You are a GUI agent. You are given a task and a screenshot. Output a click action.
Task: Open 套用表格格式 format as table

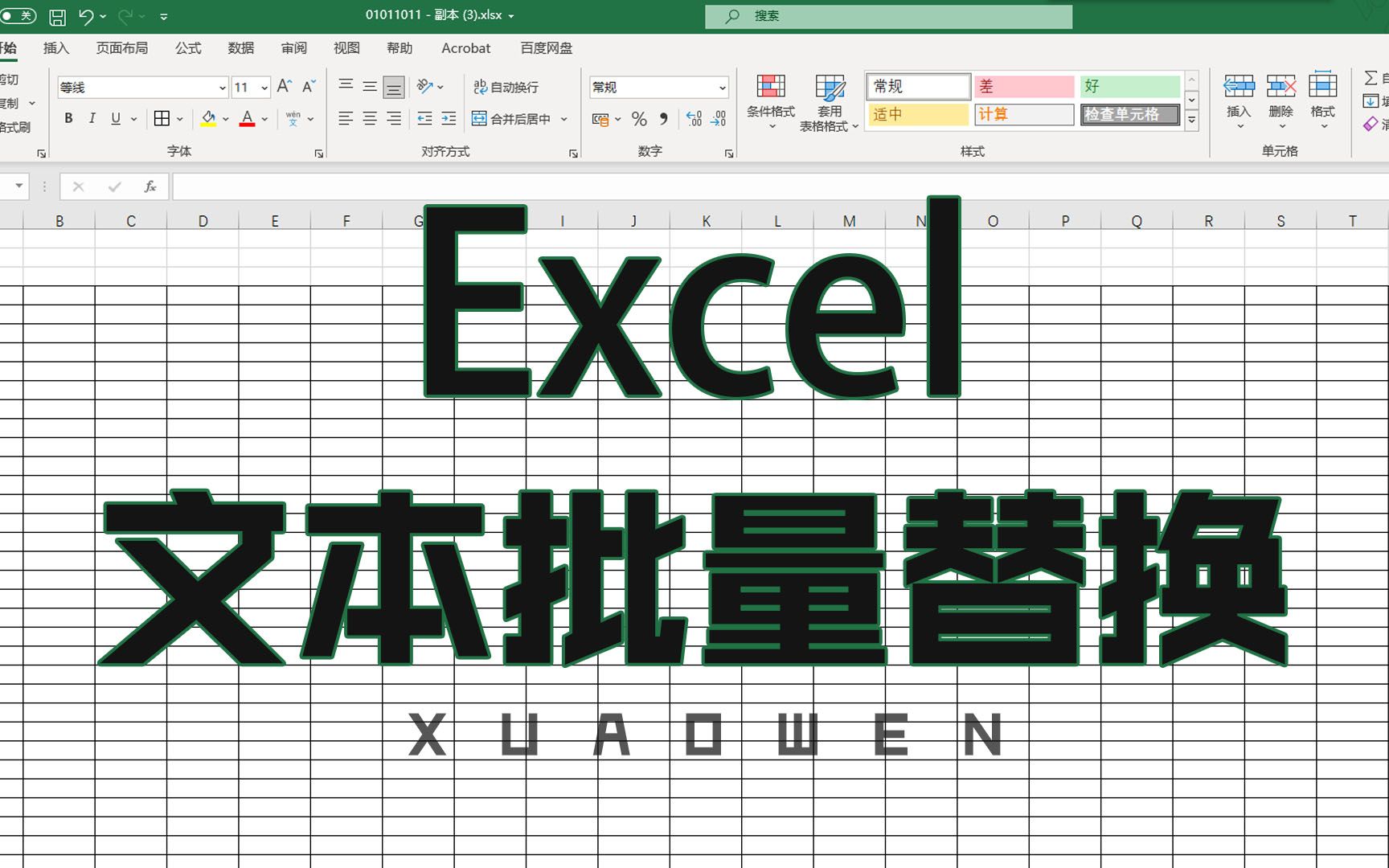point(829,102)
